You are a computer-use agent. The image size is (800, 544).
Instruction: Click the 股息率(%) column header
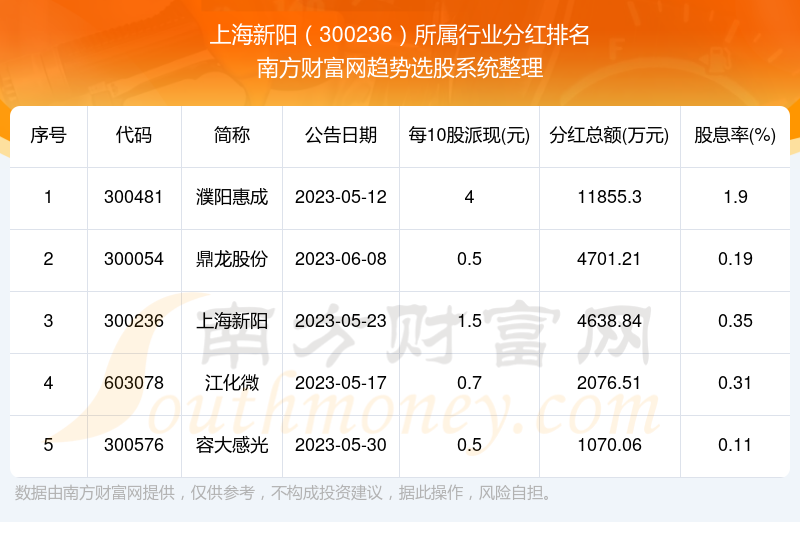point(735,136)
